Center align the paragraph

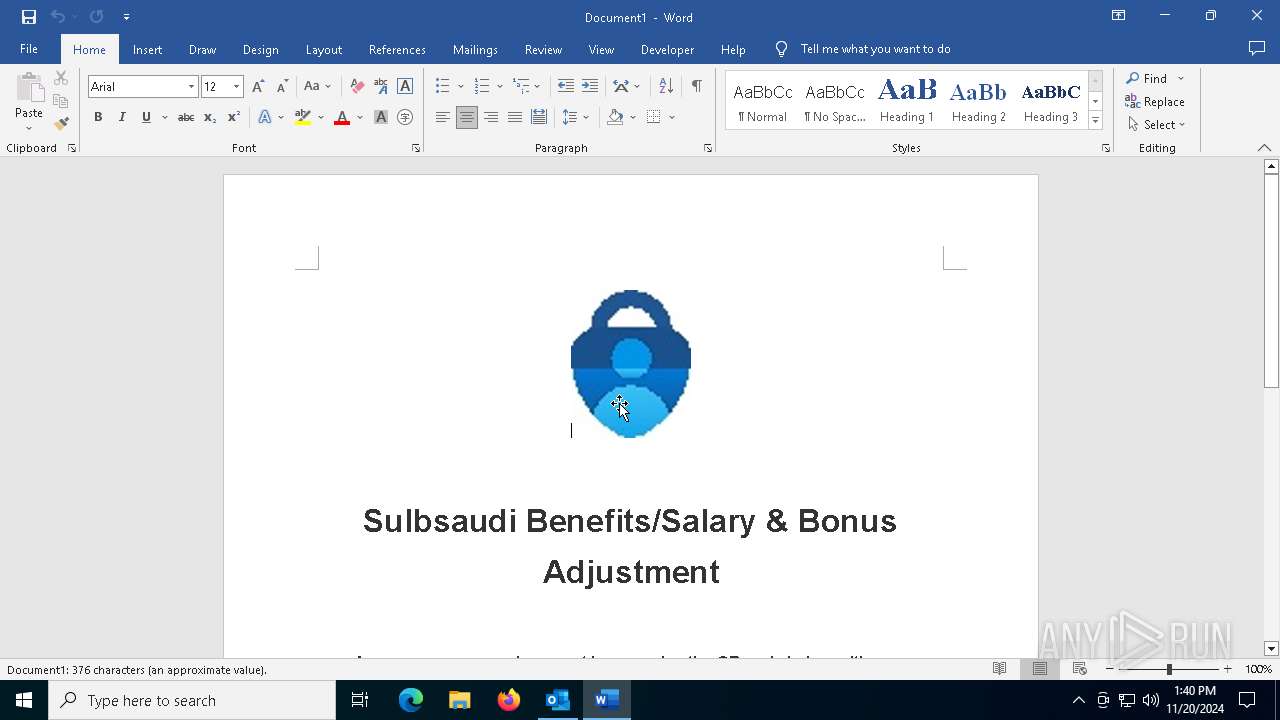click(x=467, y=117)
